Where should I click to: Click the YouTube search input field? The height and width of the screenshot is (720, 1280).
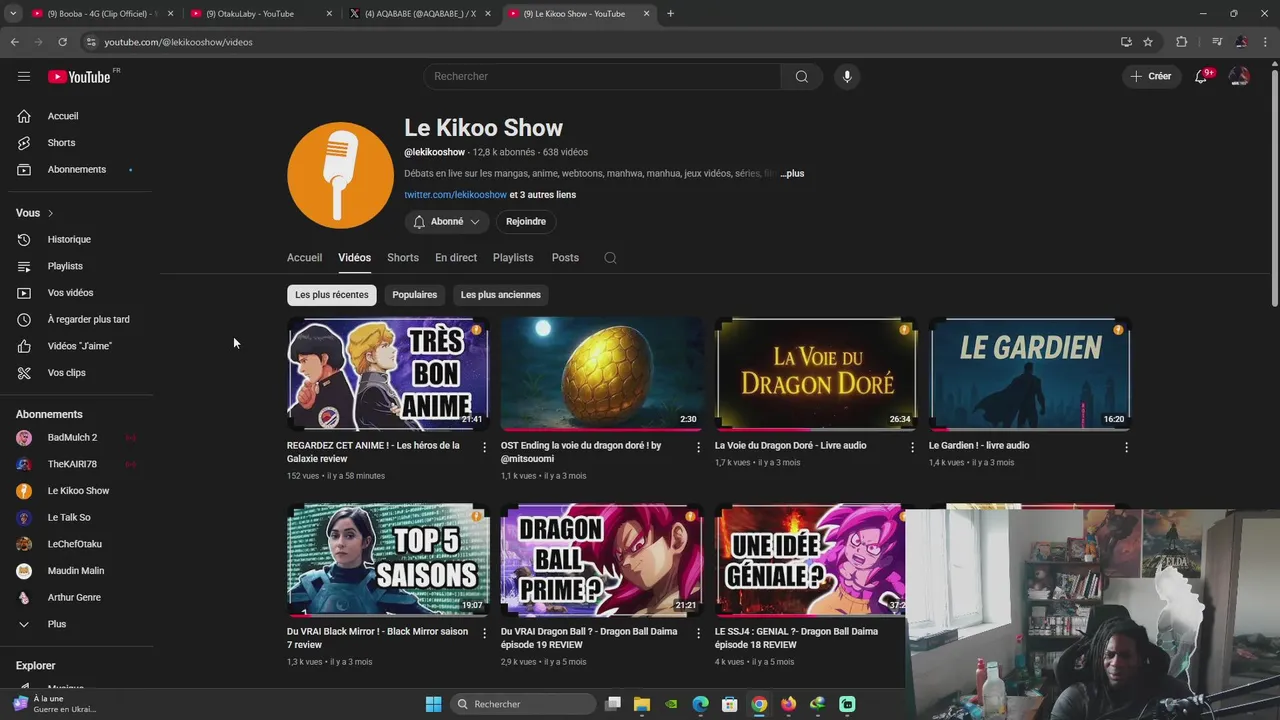point(602,77)
